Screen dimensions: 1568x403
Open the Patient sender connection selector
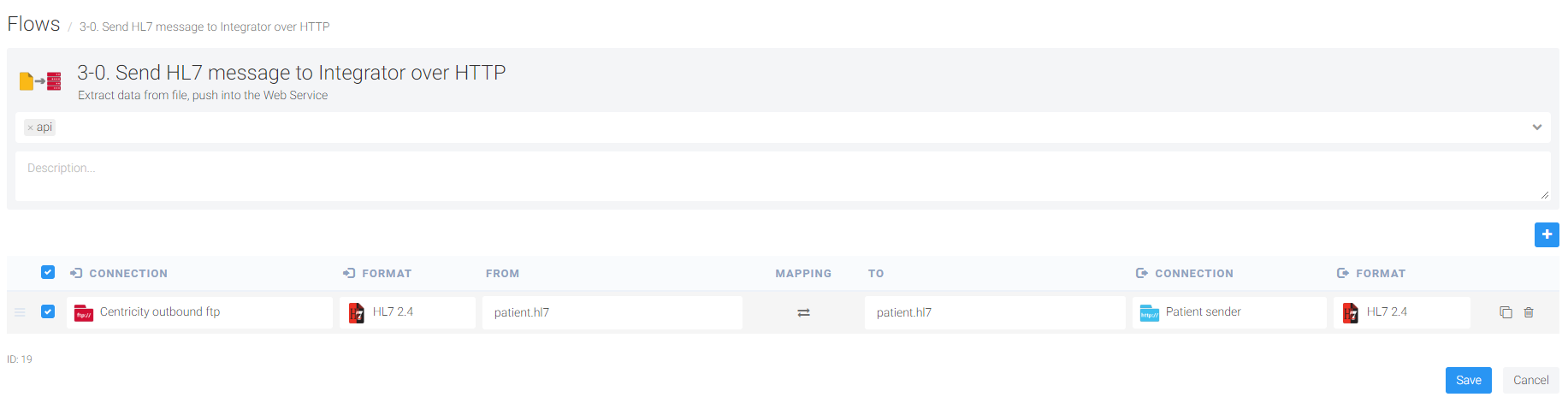point(1229,312)
